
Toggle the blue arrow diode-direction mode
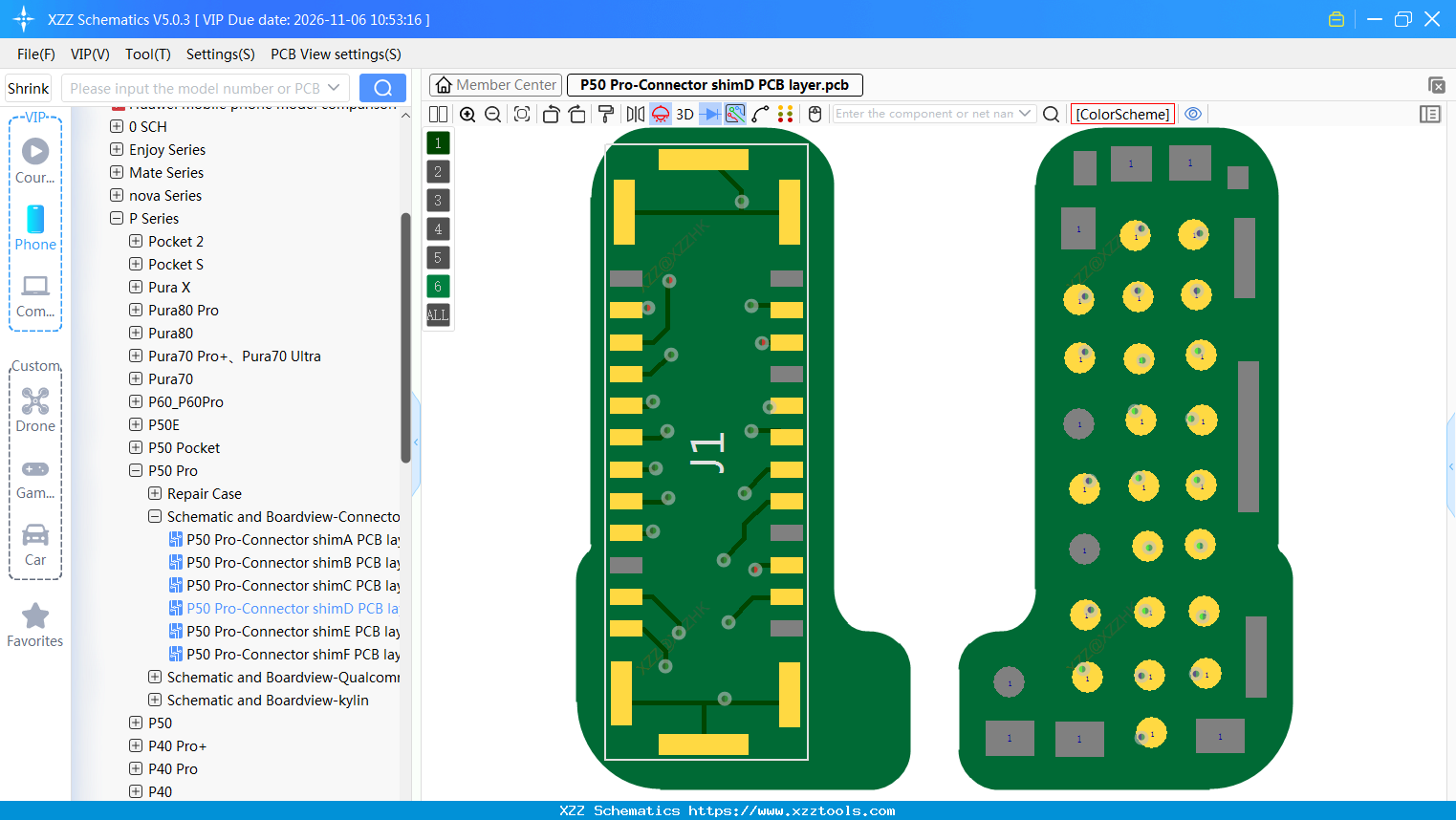coord(709,114)
